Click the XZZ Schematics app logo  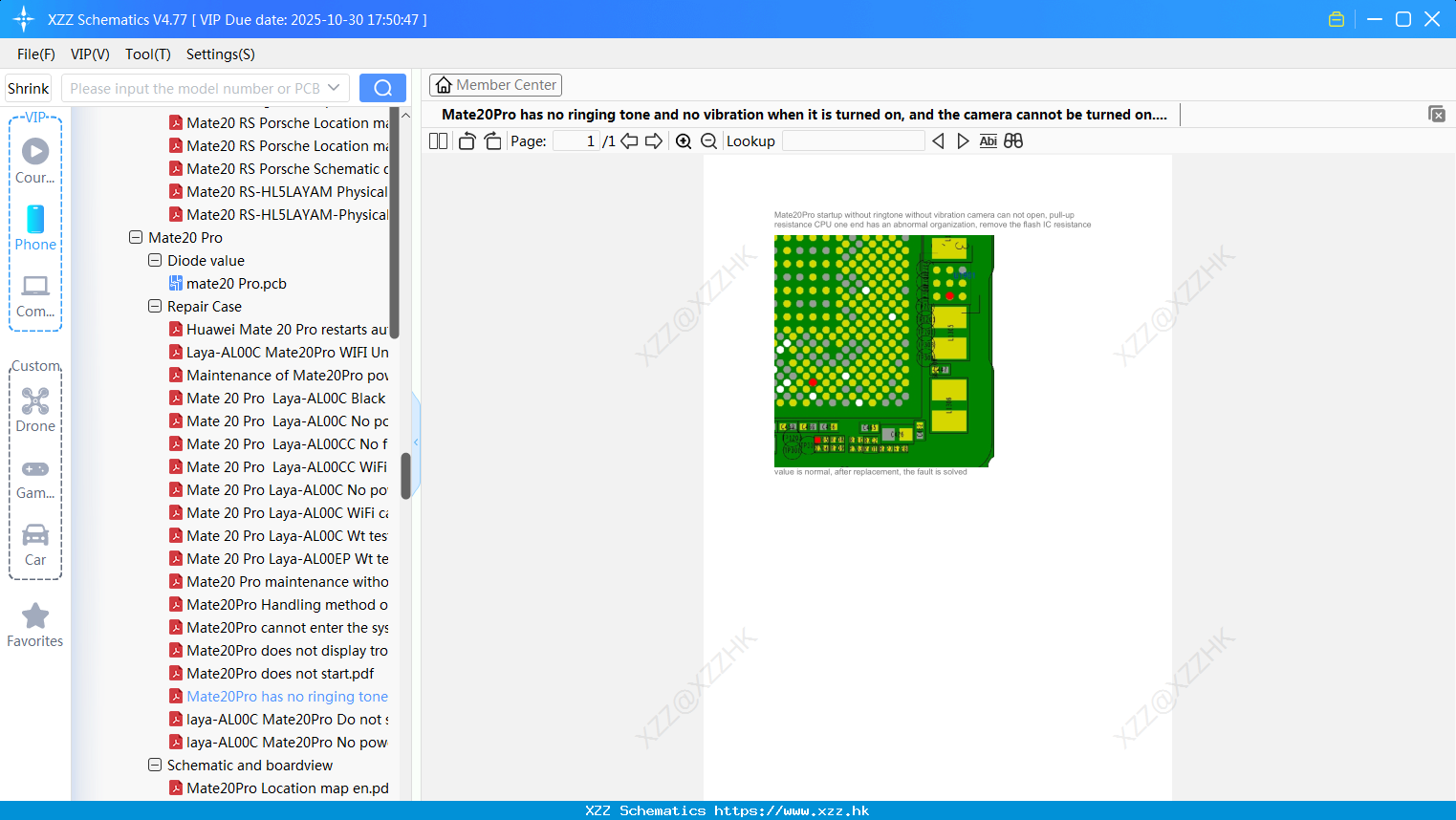[24, 19]
